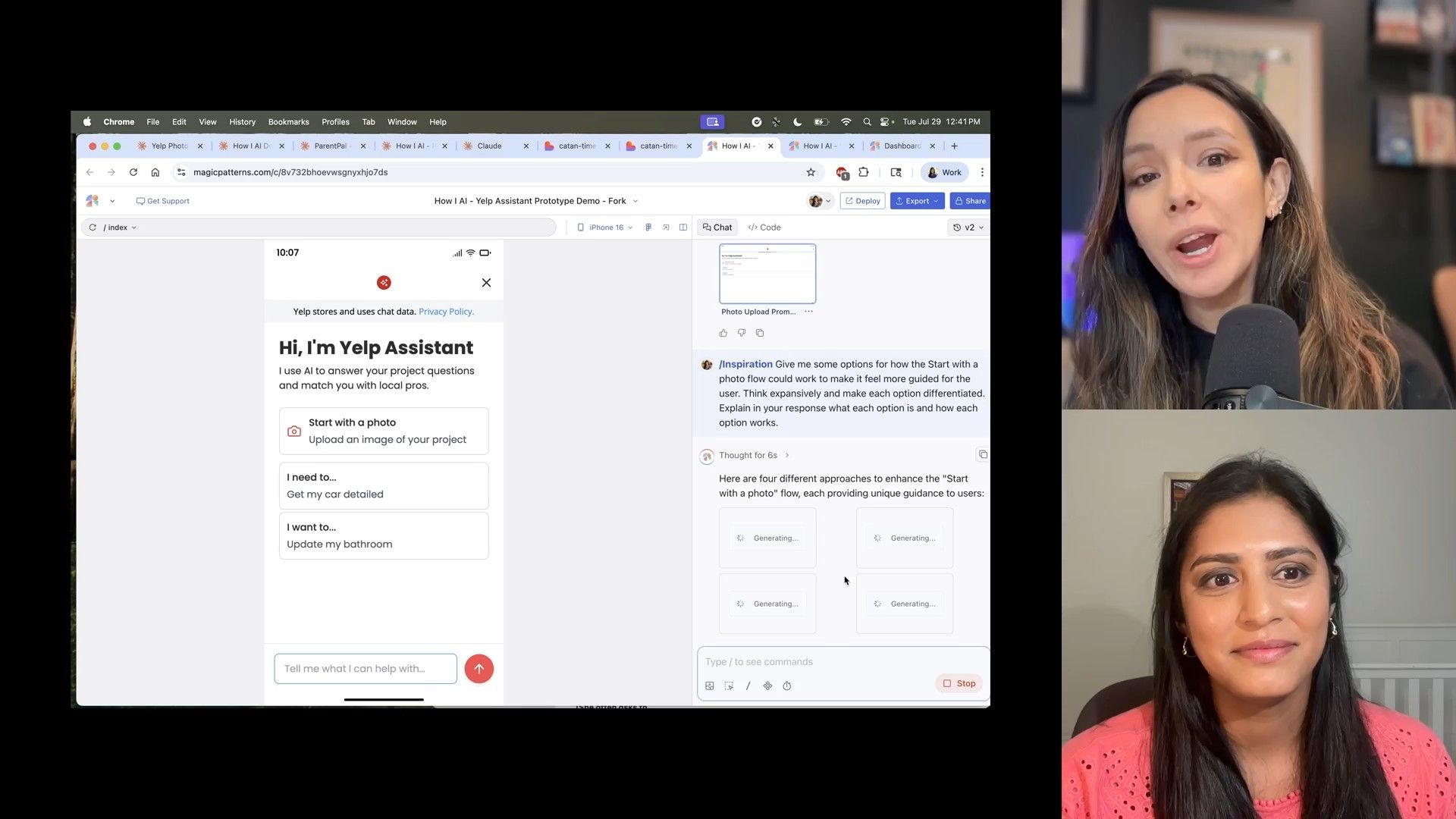Screen dimensions: 1456x819
Task: Click the Magic Patterns logo
Action: click(93, 201)
